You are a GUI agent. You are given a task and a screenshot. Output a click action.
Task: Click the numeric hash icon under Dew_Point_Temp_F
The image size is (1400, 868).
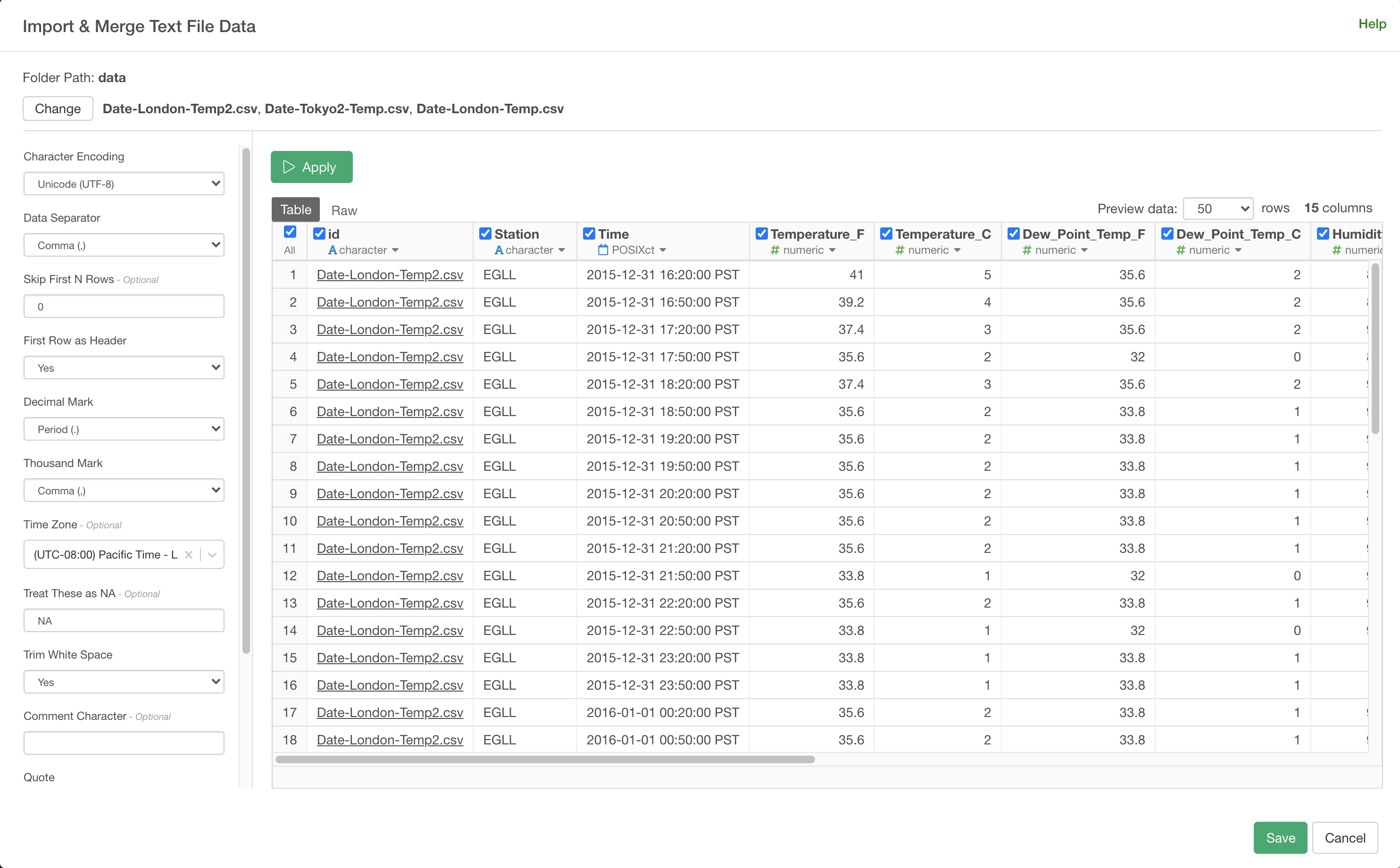pyautogui.click(x=1027, y=250)
